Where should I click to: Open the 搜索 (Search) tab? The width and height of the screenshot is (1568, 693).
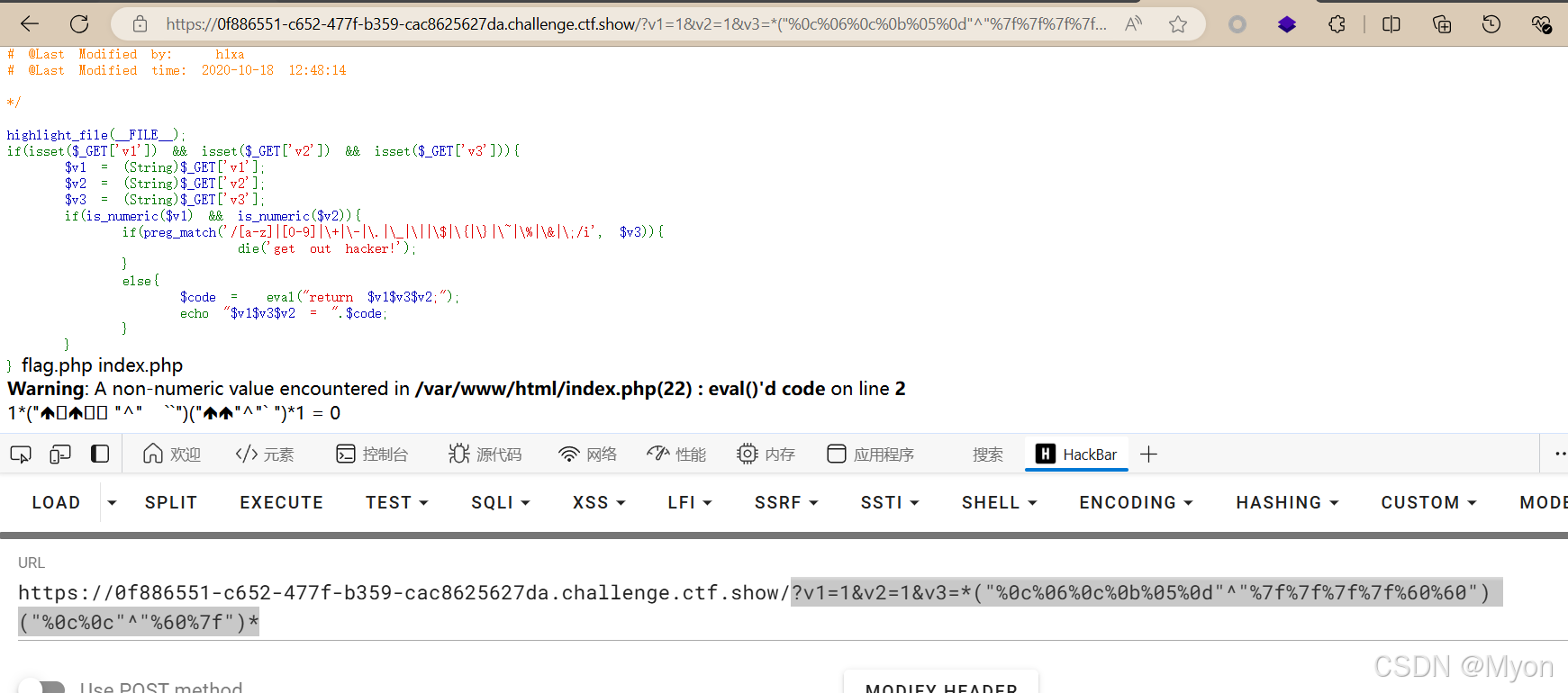tap(988, 454)
